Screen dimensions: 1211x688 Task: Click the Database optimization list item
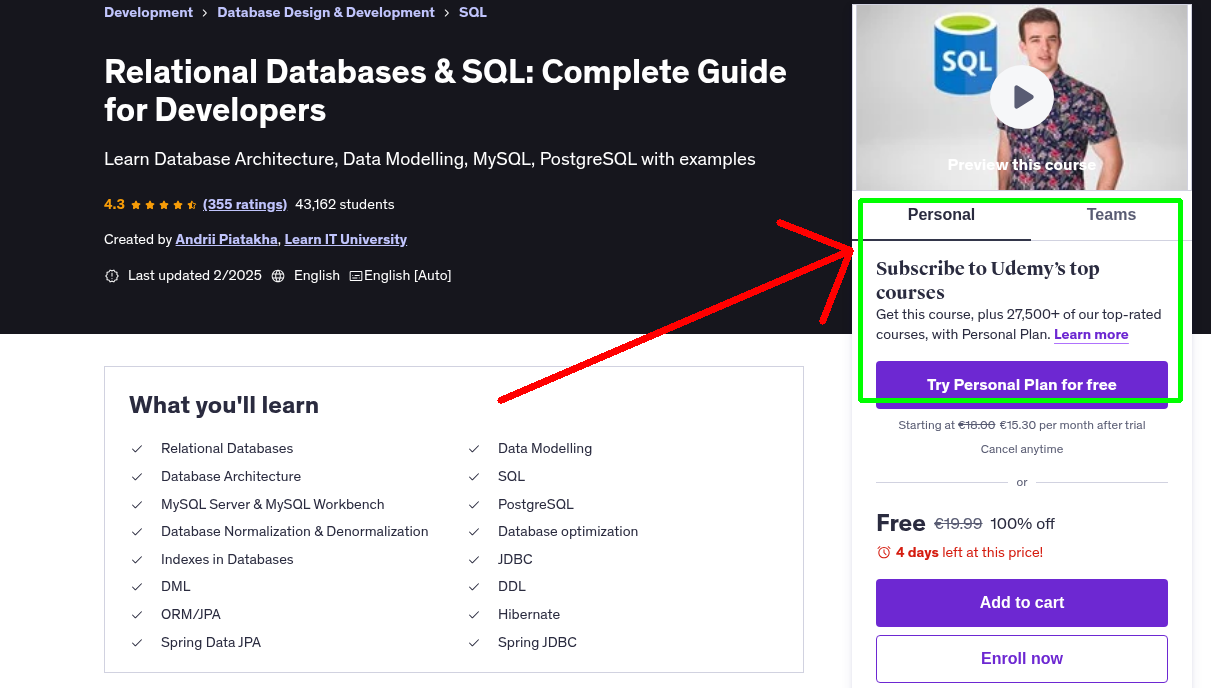[x=568, y=532]
